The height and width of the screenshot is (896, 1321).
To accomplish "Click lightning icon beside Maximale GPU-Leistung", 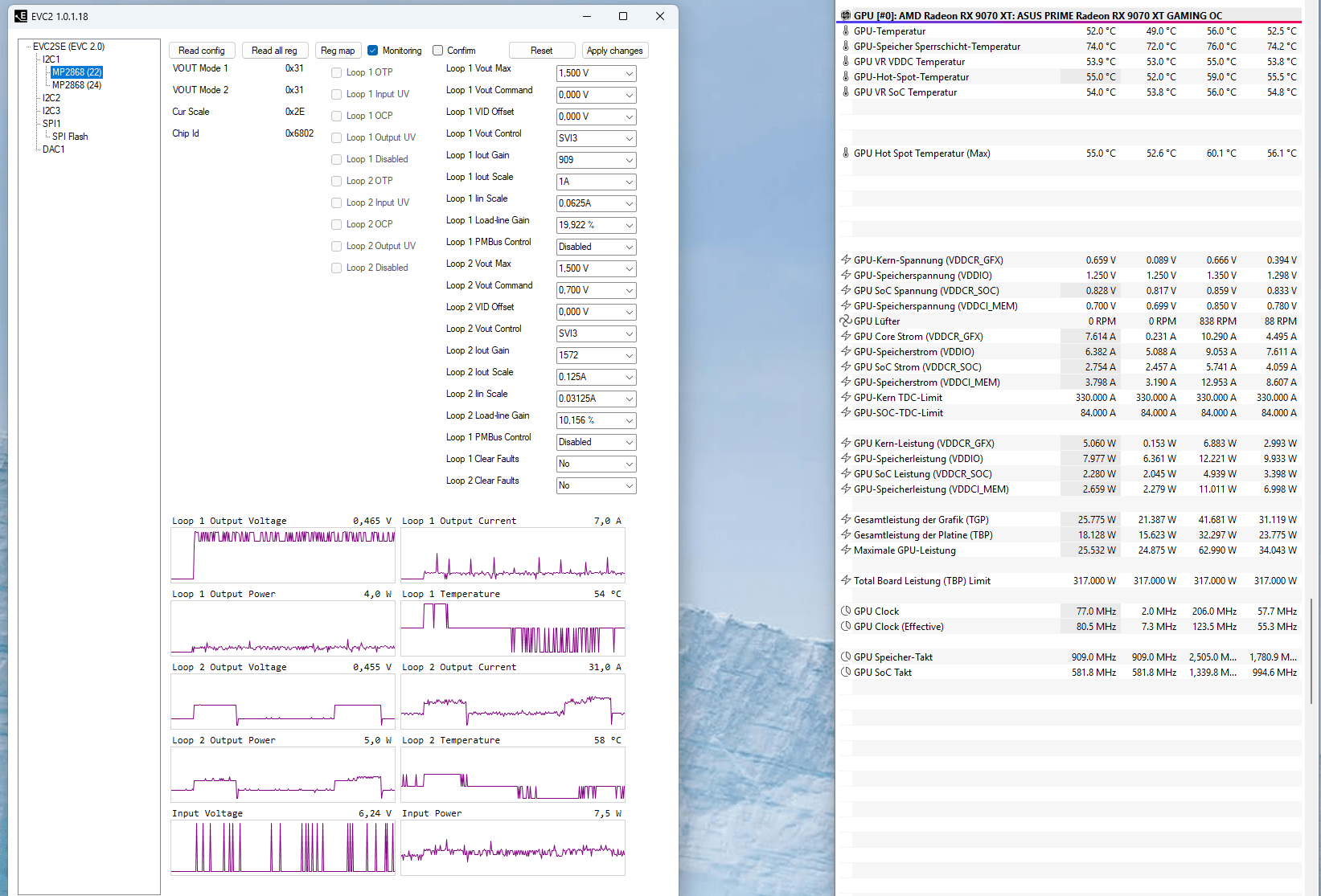I will tap(846, 550).
